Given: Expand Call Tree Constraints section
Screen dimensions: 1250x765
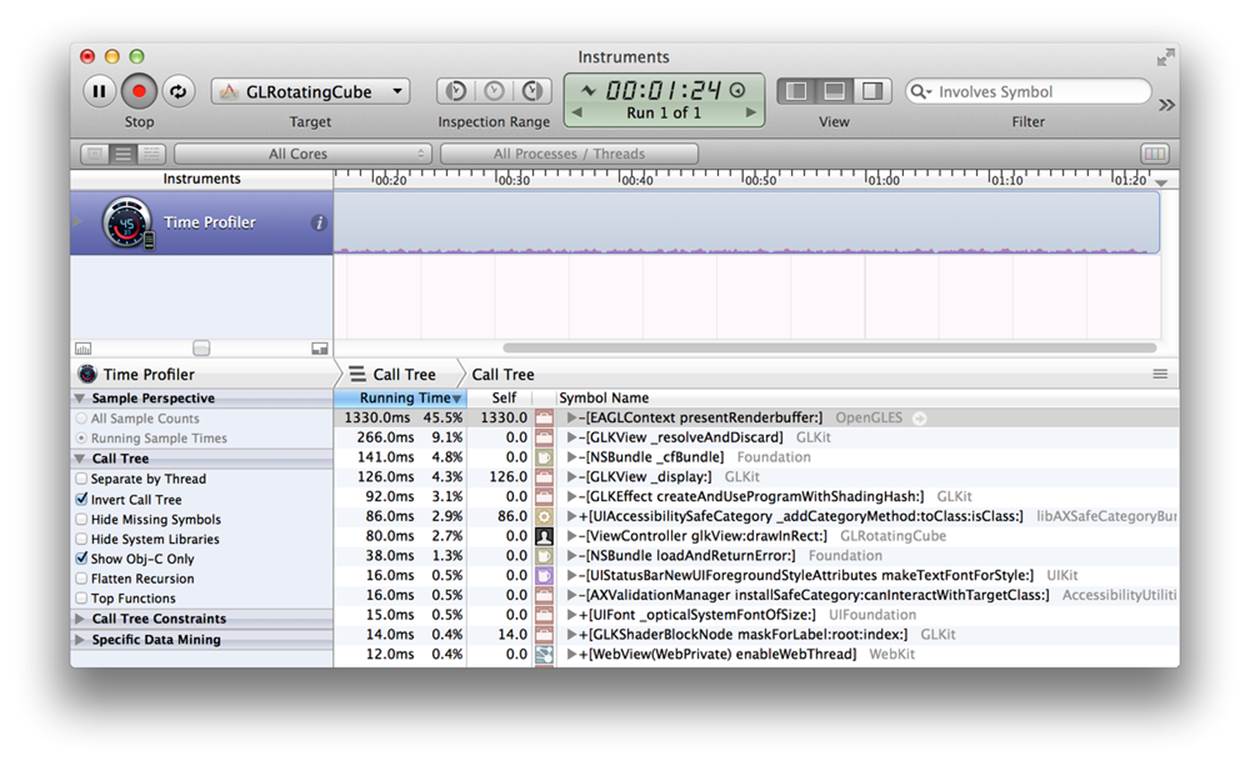Looking at the screenshot, I should click(x=79, y=619).
